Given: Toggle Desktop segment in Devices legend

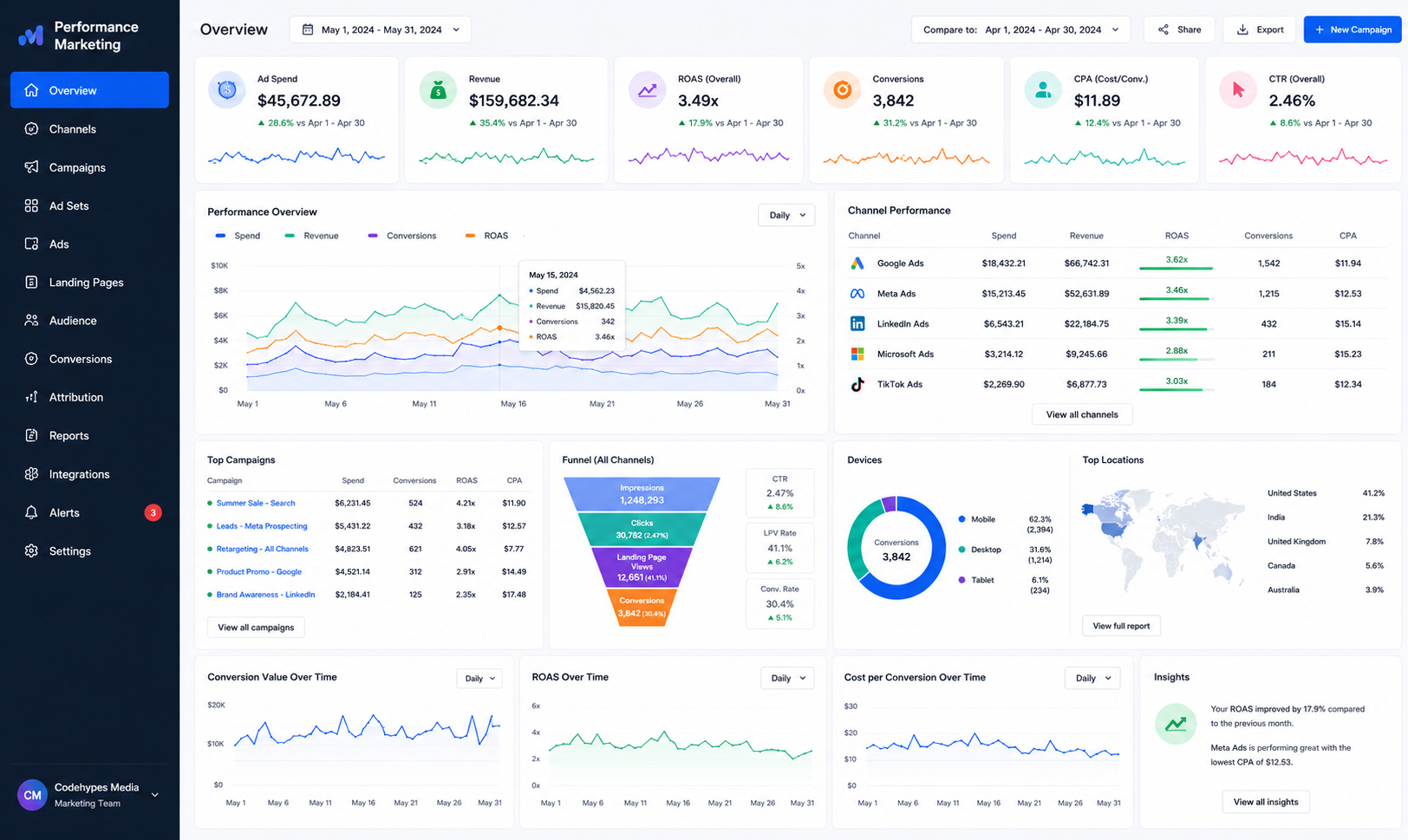Looking at the screenshot, I should tap(980, 550).
